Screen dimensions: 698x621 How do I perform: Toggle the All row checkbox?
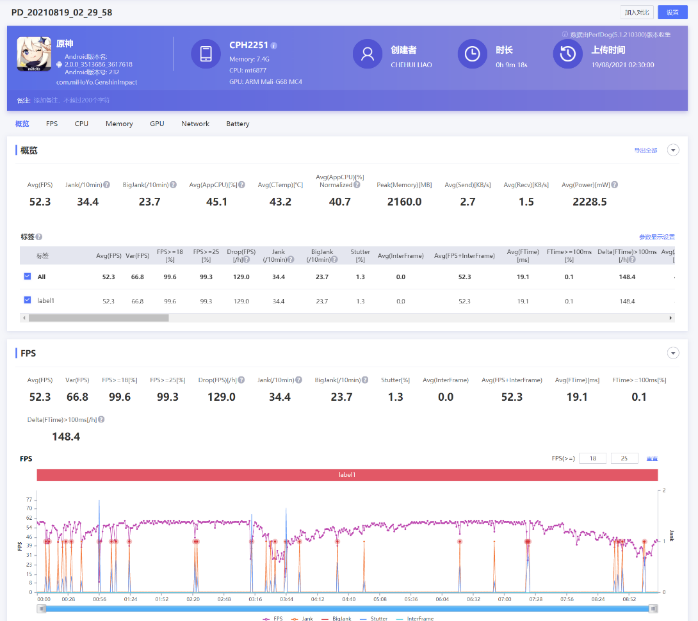(27, 275)
